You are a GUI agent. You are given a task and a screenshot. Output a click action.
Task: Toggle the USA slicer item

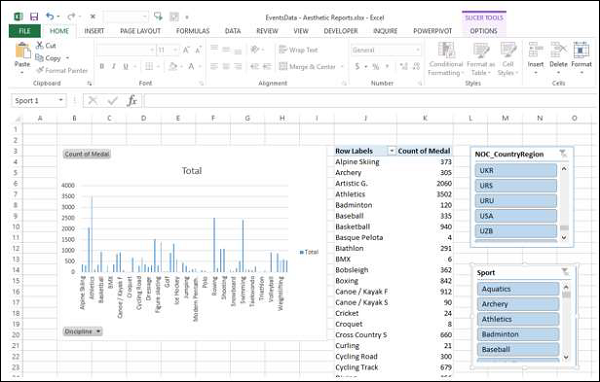pyautogui.click(x=516, y=216)
